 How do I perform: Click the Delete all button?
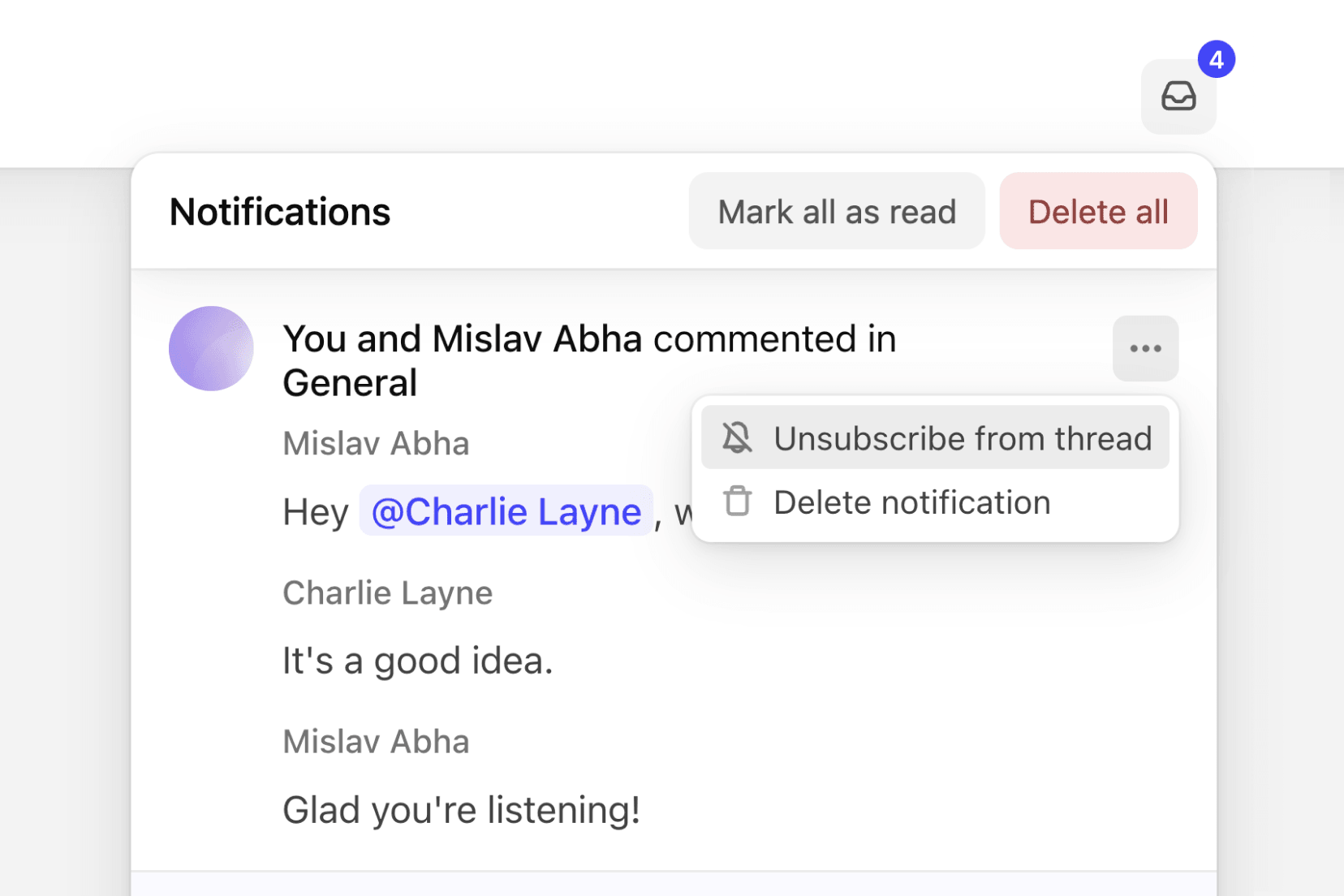pyautogui.click(x=1097, y=211)
